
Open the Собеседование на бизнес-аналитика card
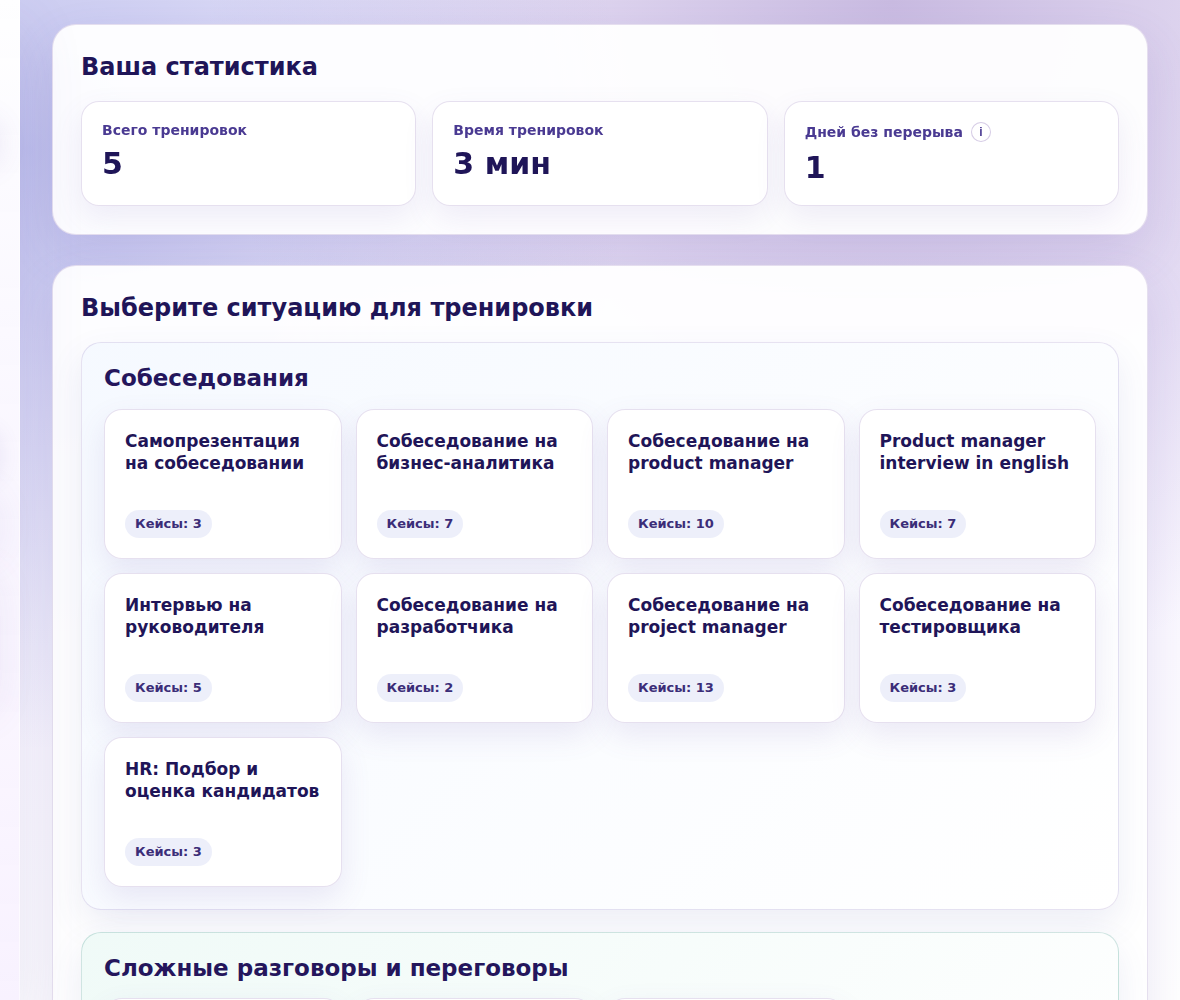pos(474,484)
